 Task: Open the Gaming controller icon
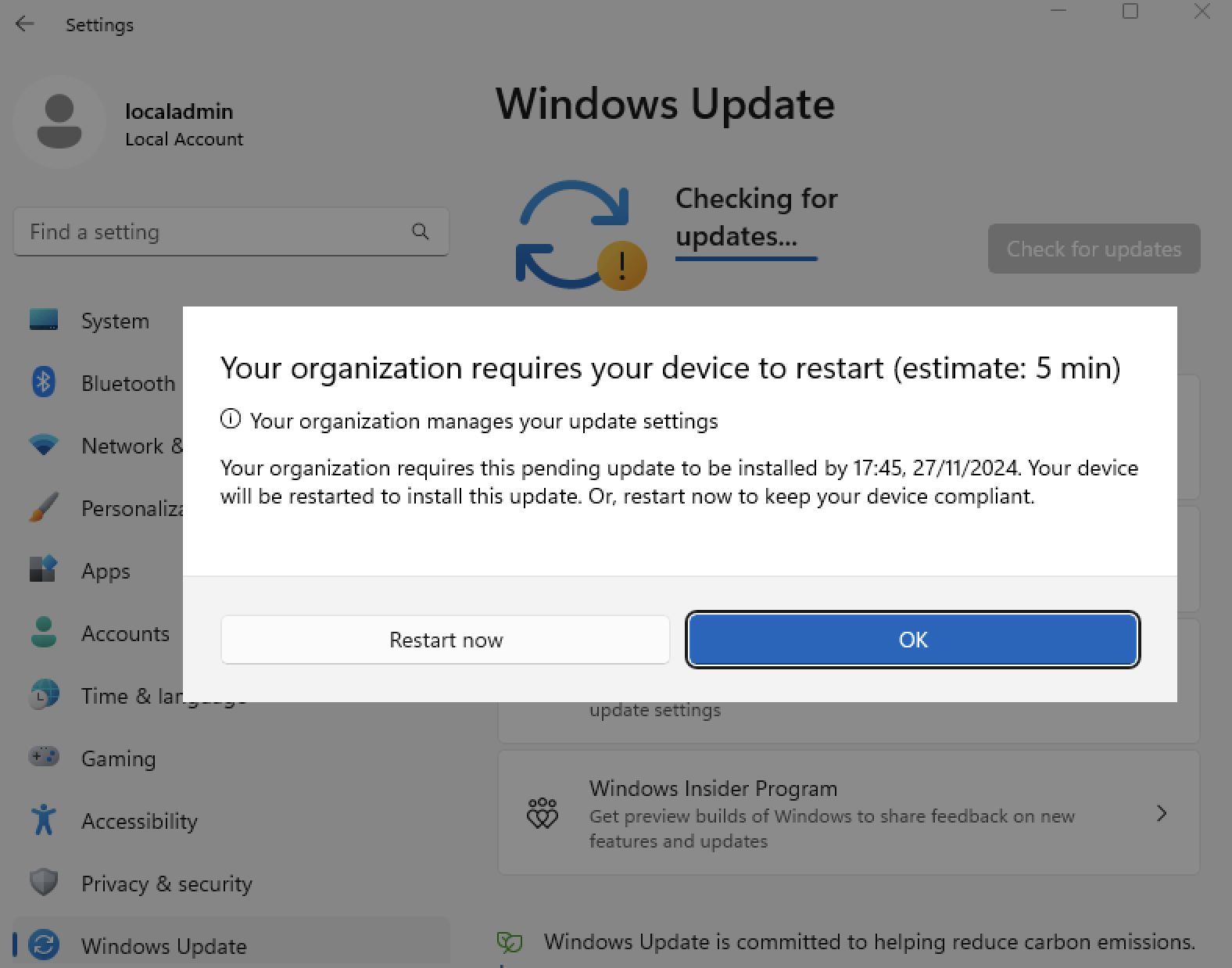tap(44, 757)
